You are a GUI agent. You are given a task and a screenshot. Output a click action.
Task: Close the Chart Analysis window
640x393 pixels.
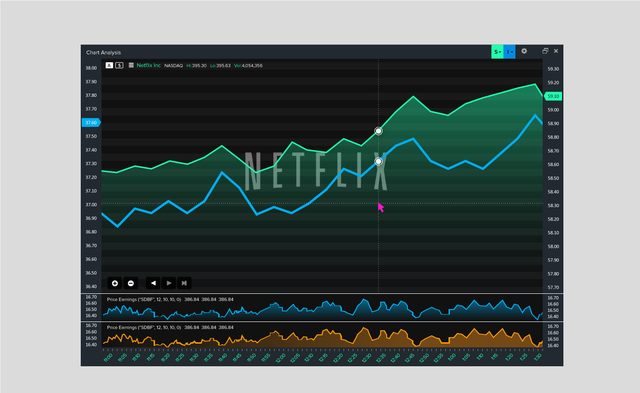(x=556, y=51)
